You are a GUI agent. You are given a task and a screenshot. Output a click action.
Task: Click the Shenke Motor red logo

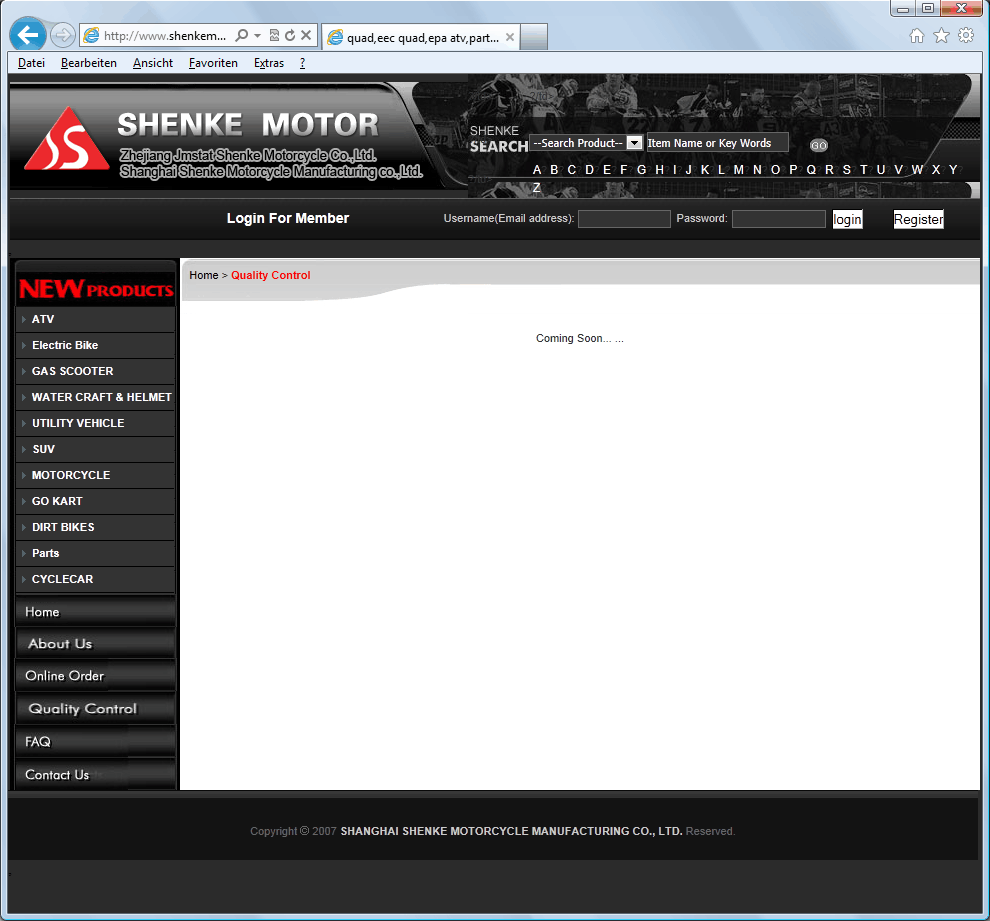click(66, 139)
